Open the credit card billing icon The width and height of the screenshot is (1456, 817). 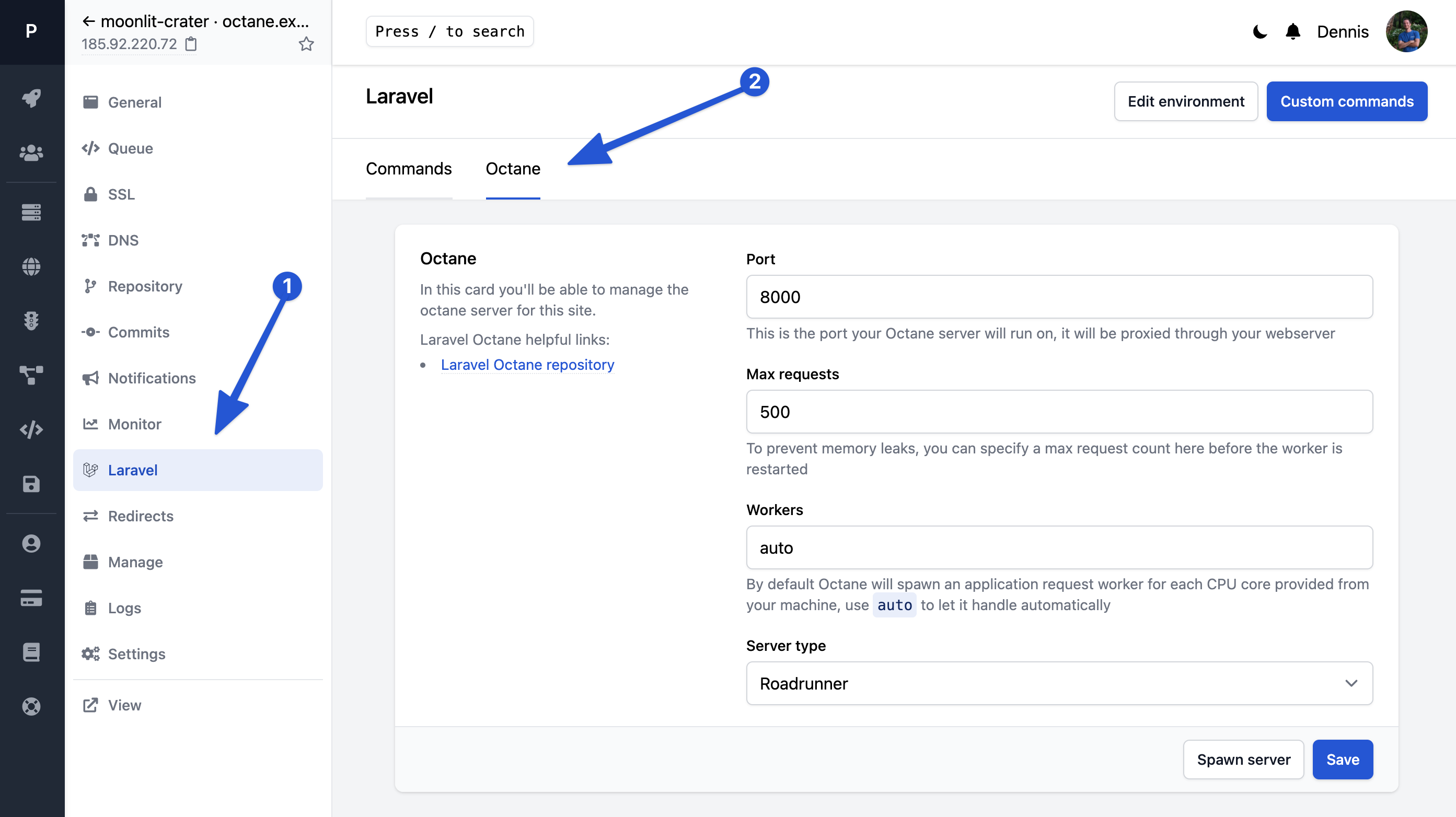click(x=32, y=598)
